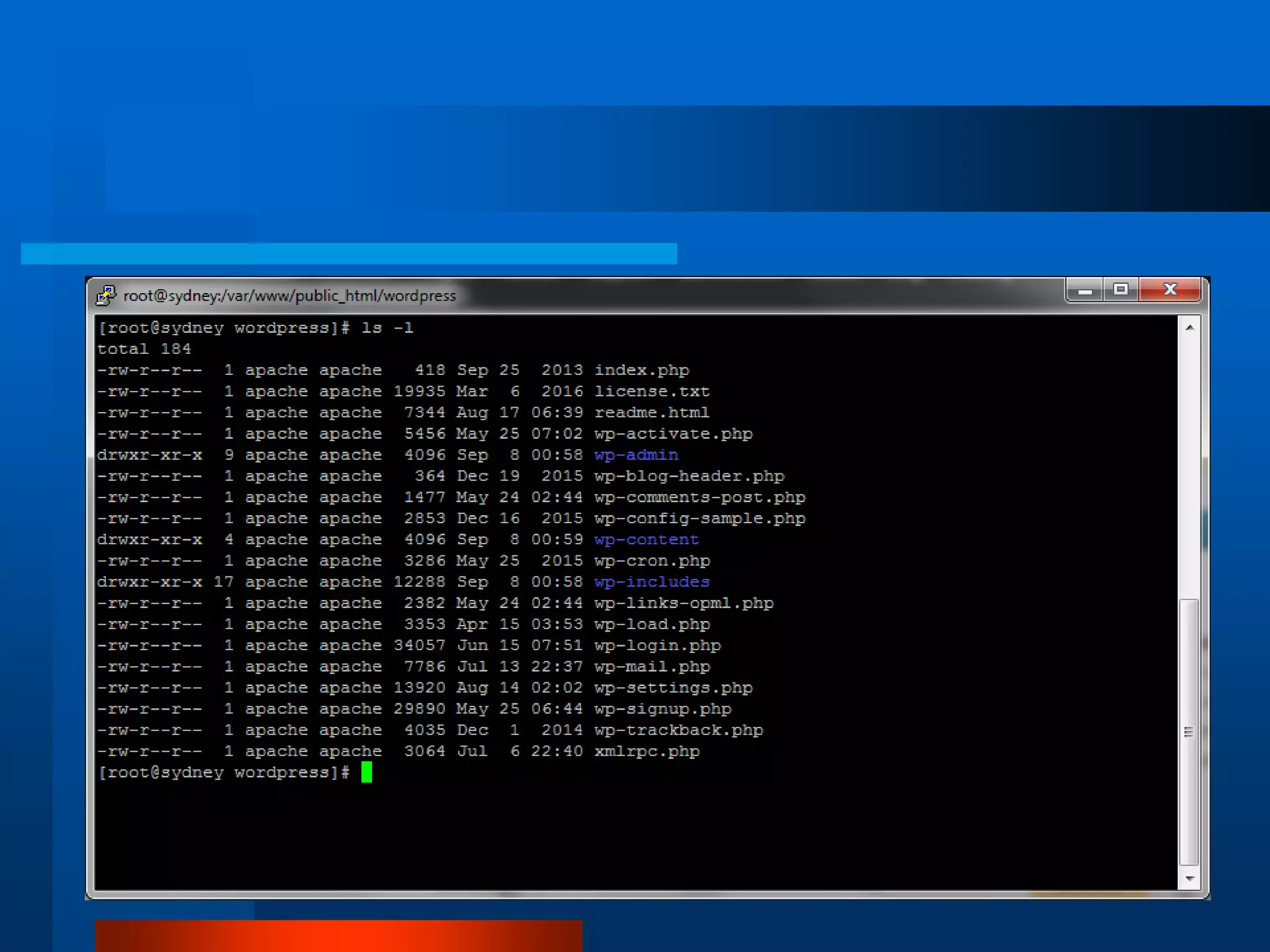This screenshot has width=1270, height=952.
Task: Click the wp-admin directory name
Action: [x=636, y=455]
